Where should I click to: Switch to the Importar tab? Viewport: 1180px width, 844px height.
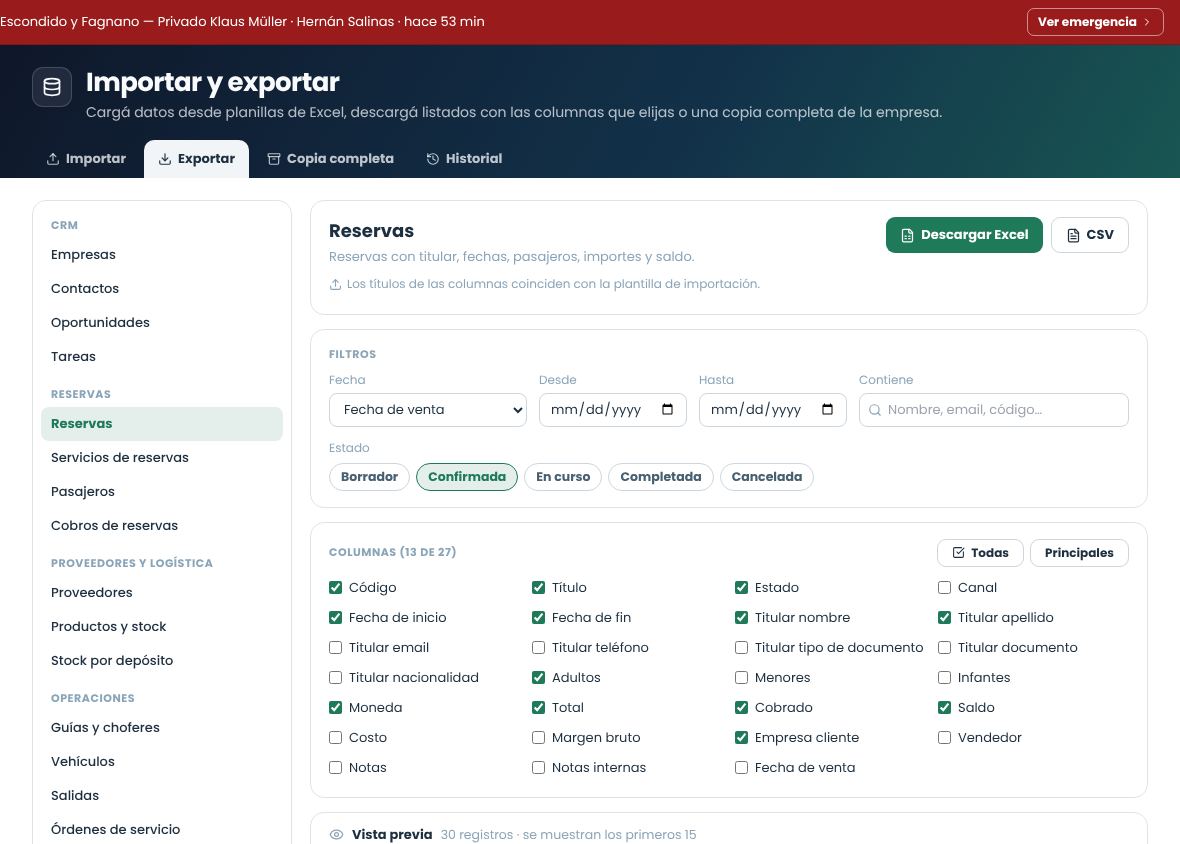87,159
